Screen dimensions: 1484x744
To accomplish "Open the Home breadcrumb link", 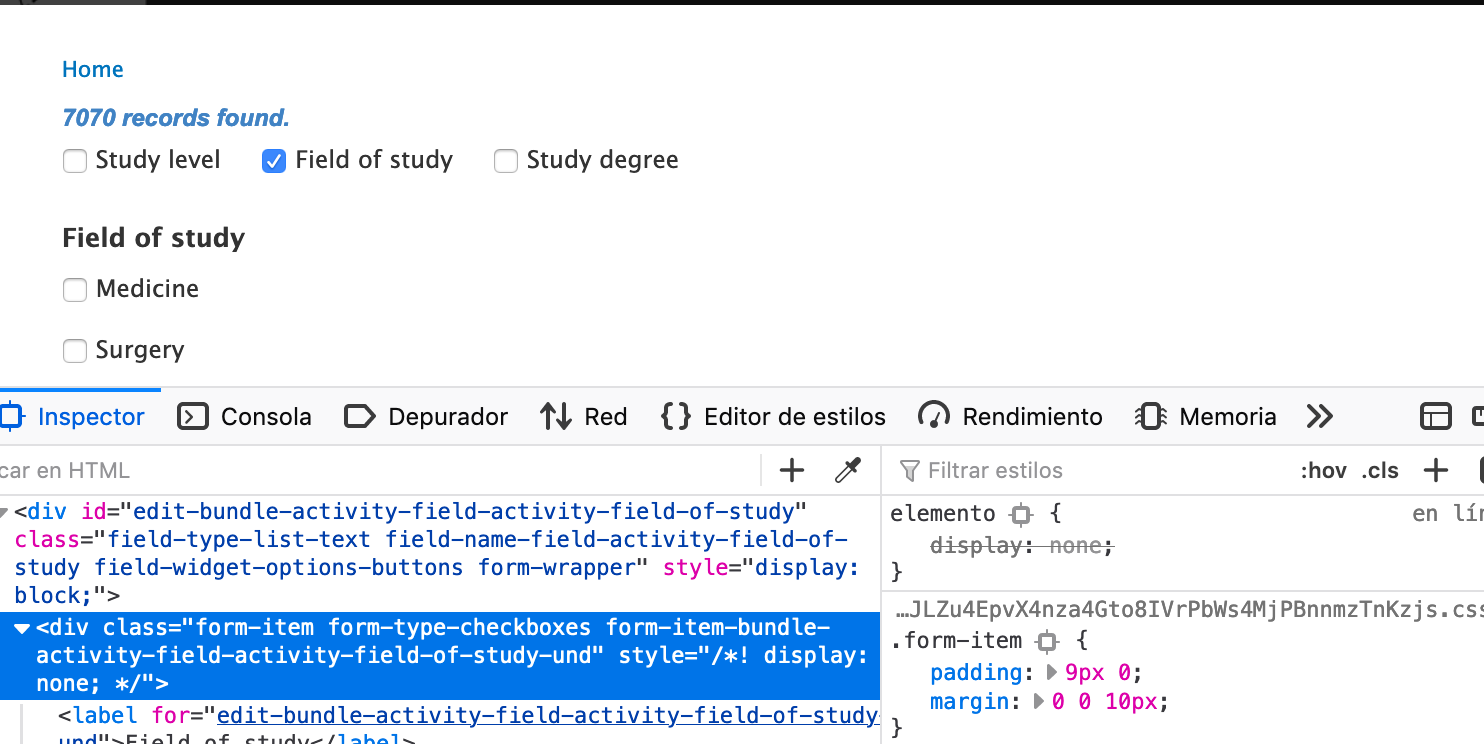I will (92, 69).
